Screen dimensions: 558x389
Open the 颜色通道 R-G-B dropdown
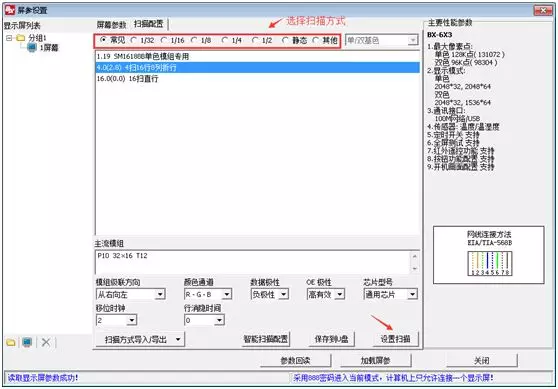(x=227, y=294)
